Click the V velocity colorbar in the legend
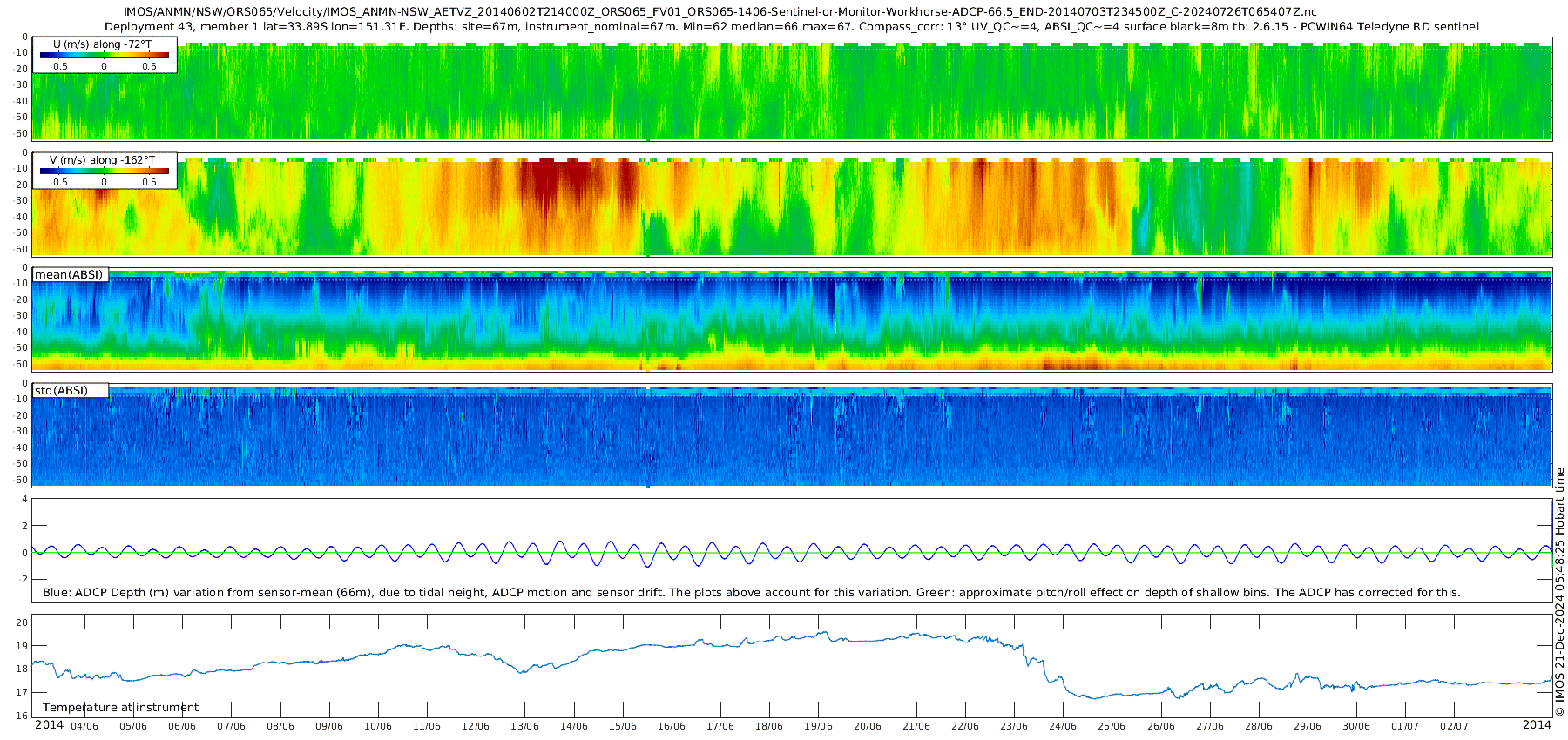This screenshot has width=1568, height=740. click(x=105, y=171)
